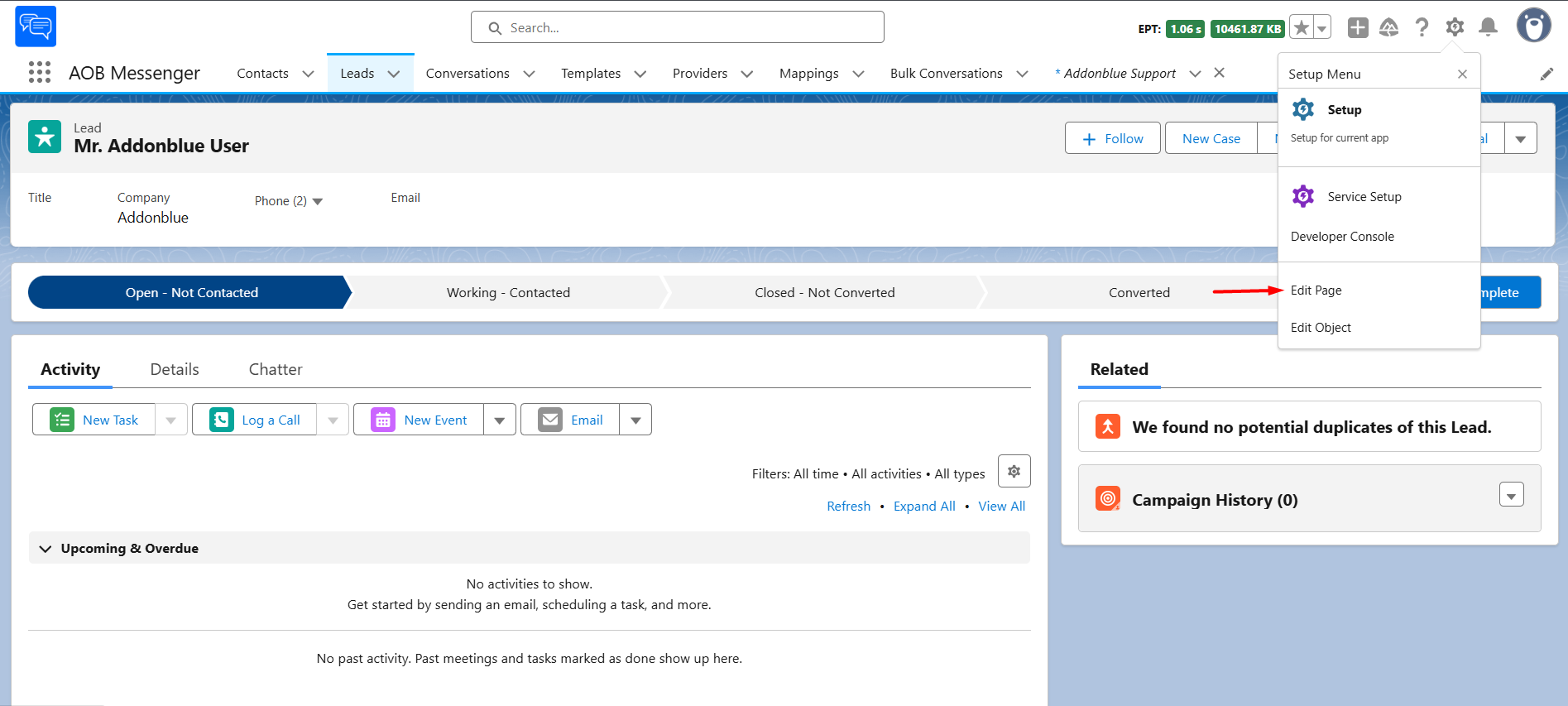Close the Setup Menu panel
Viewport: 1568px width, 706px height.
[x=1462, y=74]
